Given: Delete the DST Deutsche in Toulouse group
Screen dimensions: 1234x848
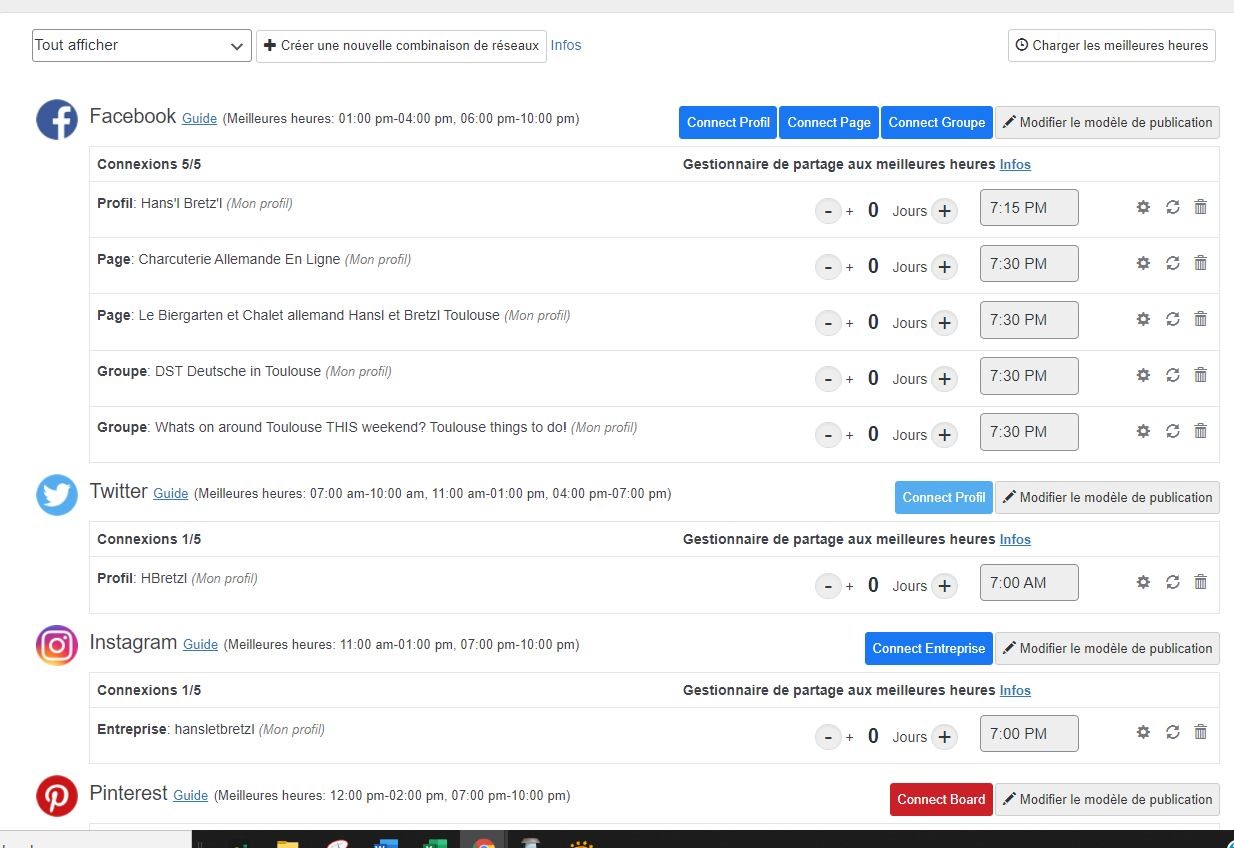Looking at the screenshot, I should pos(1201,375).
